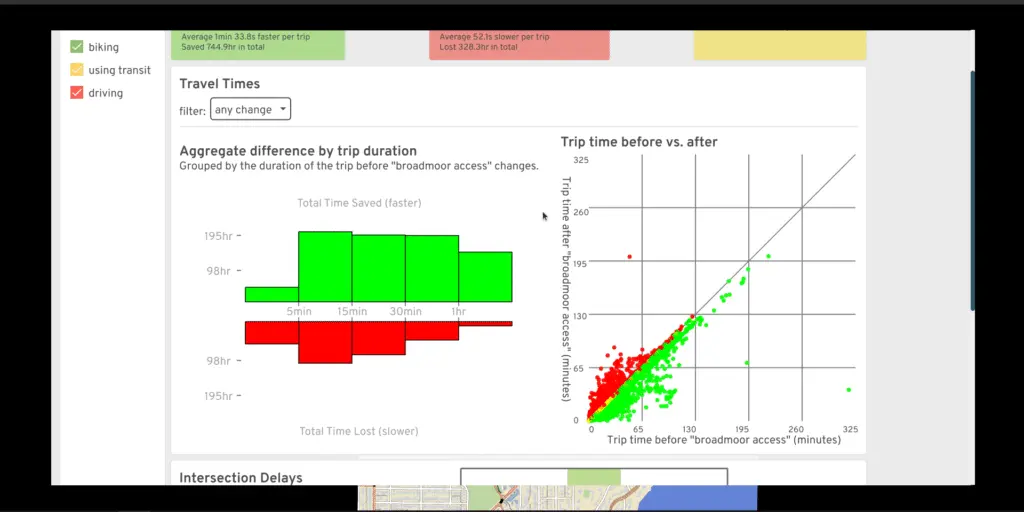Click the green segment in Intersection Delays bar
1024x512 pixels.
pos(594,477)
